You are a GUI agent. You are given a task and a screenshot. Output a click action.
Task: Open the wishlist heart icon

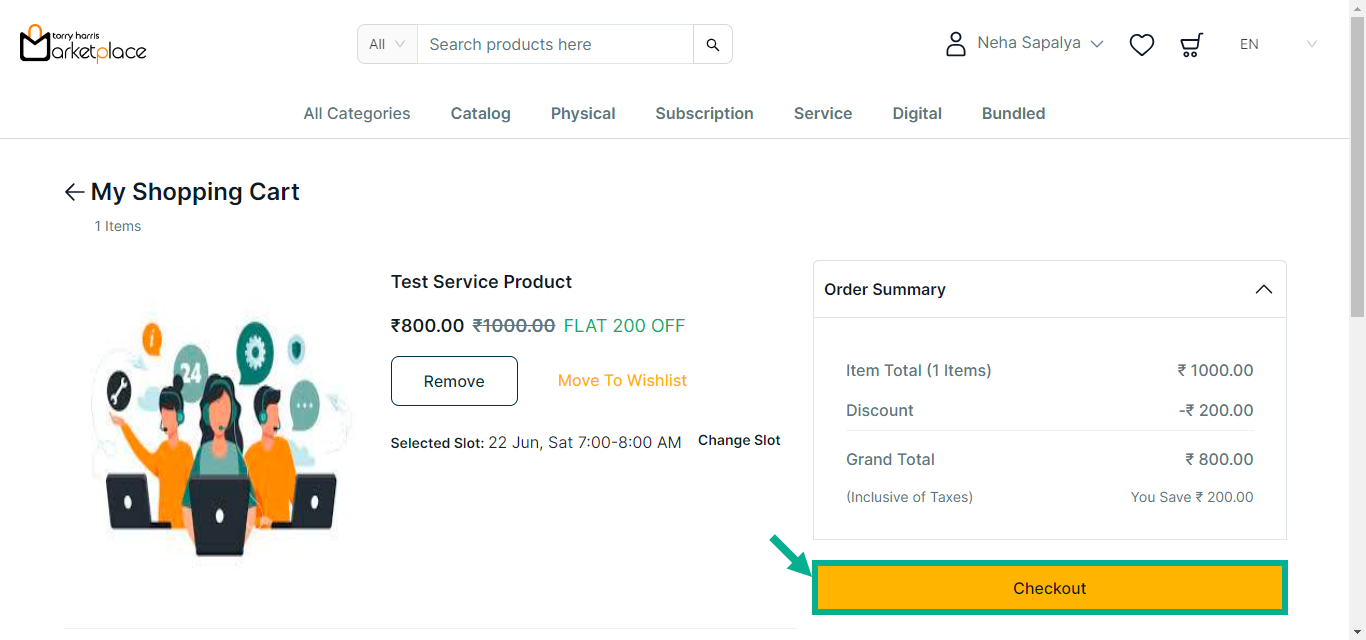click(x=1142, y=45)
